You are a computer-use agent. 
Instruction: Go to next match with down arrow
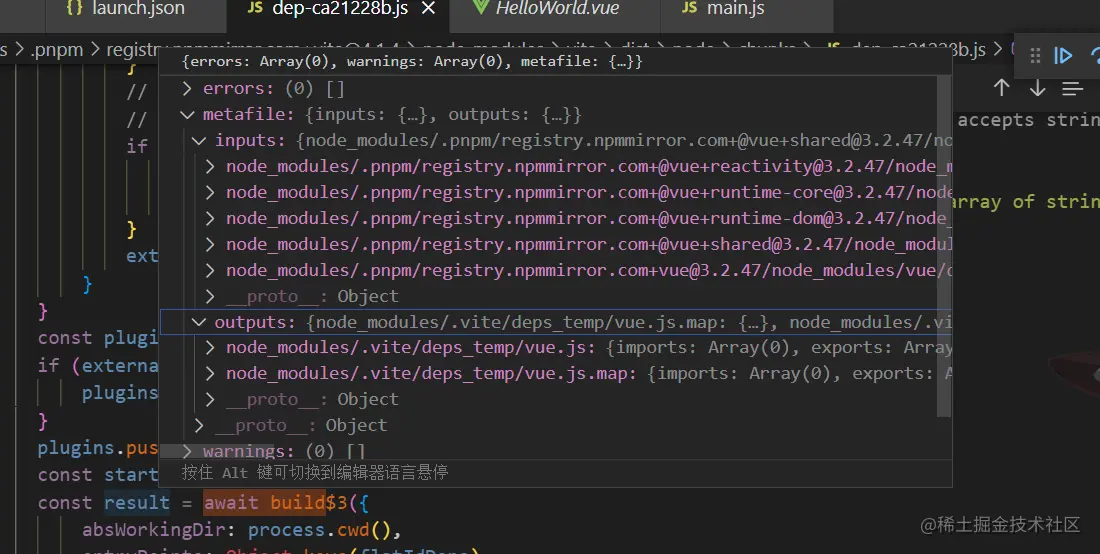pos(1037,88)
